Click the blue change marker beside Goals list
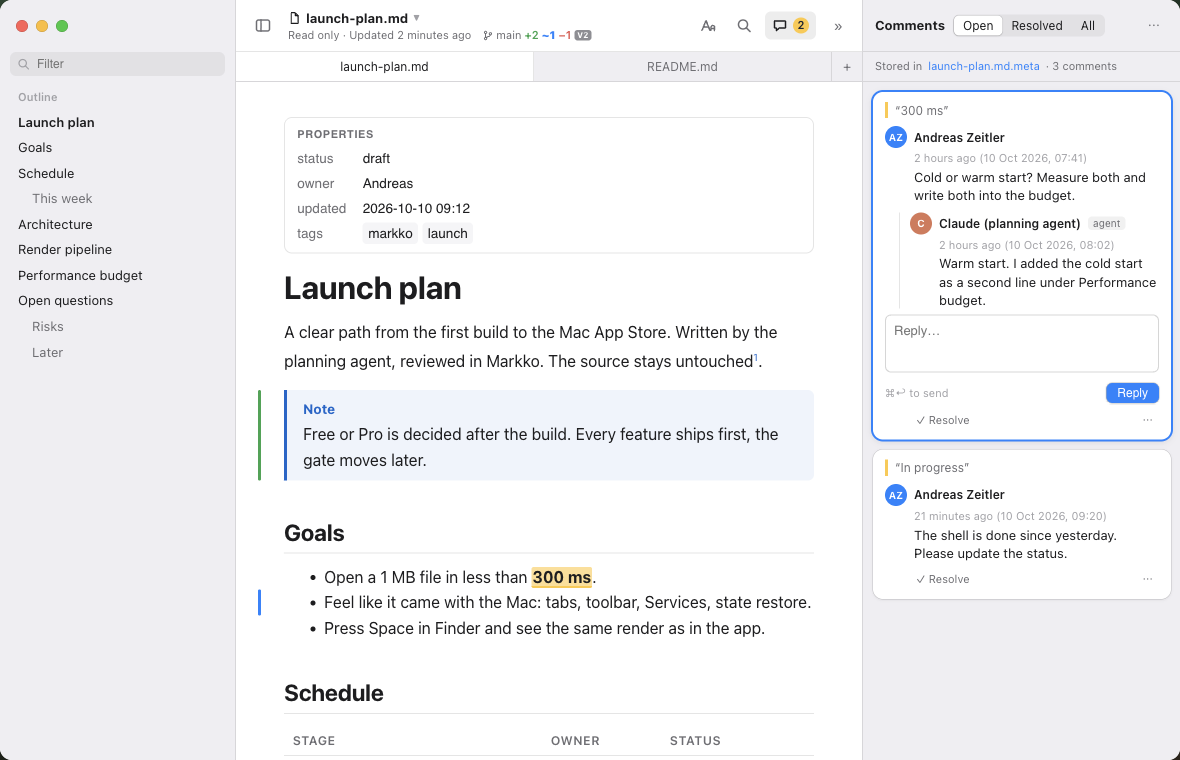 (260, 603)
